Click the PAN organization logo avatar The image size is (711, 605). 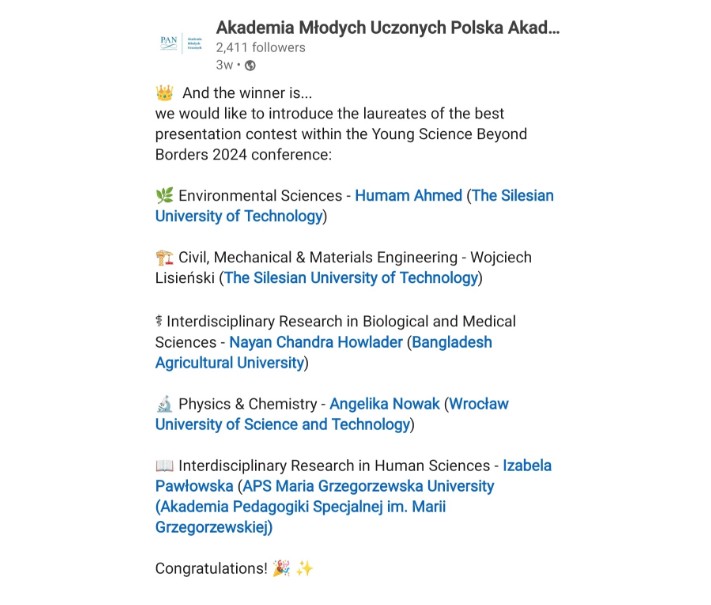click(181, 44)
